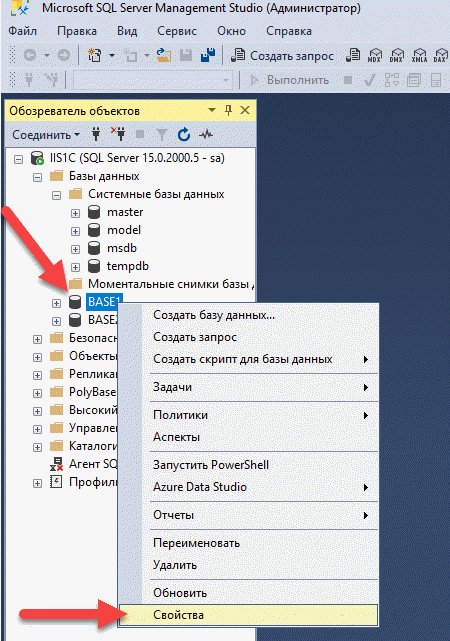Open the Окно menu
Screen dimensions: 450x641
click(231, 31)
